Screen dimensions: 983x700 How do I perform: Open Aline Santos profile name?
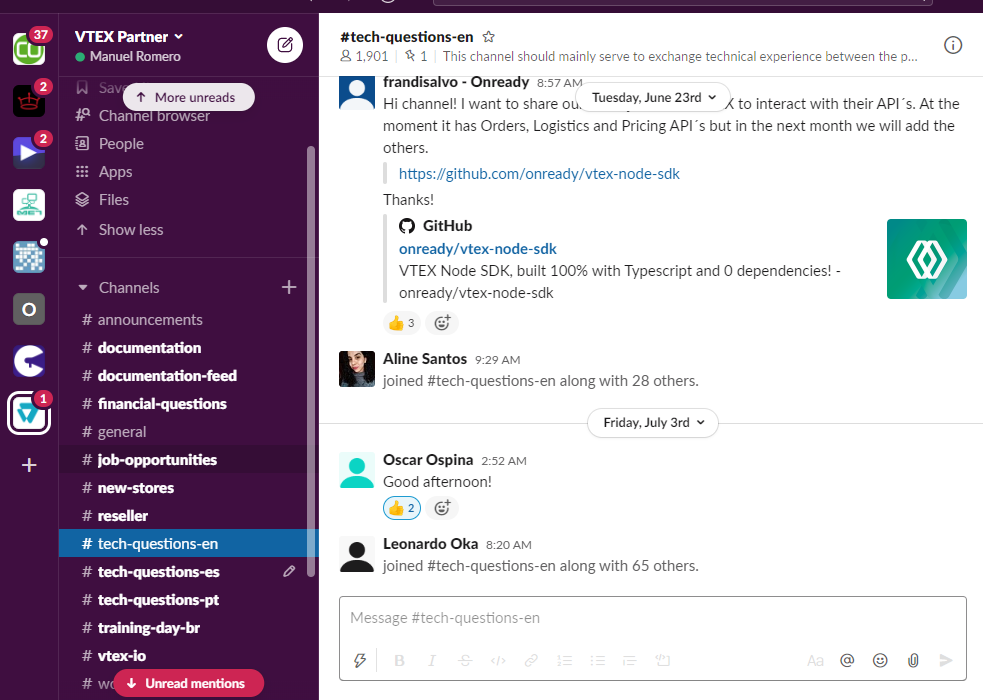click(x=425, y=359)
